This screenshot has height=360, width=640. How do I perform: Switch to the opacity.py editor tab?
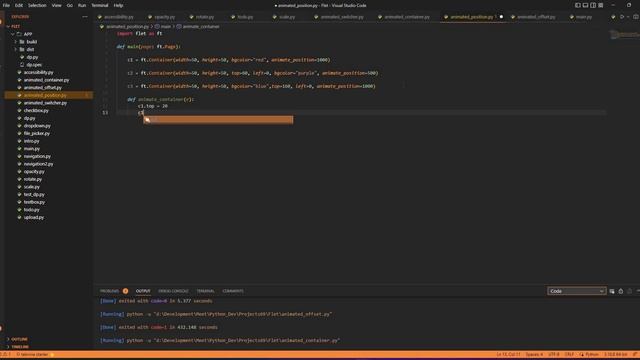(x=164, y=17)
